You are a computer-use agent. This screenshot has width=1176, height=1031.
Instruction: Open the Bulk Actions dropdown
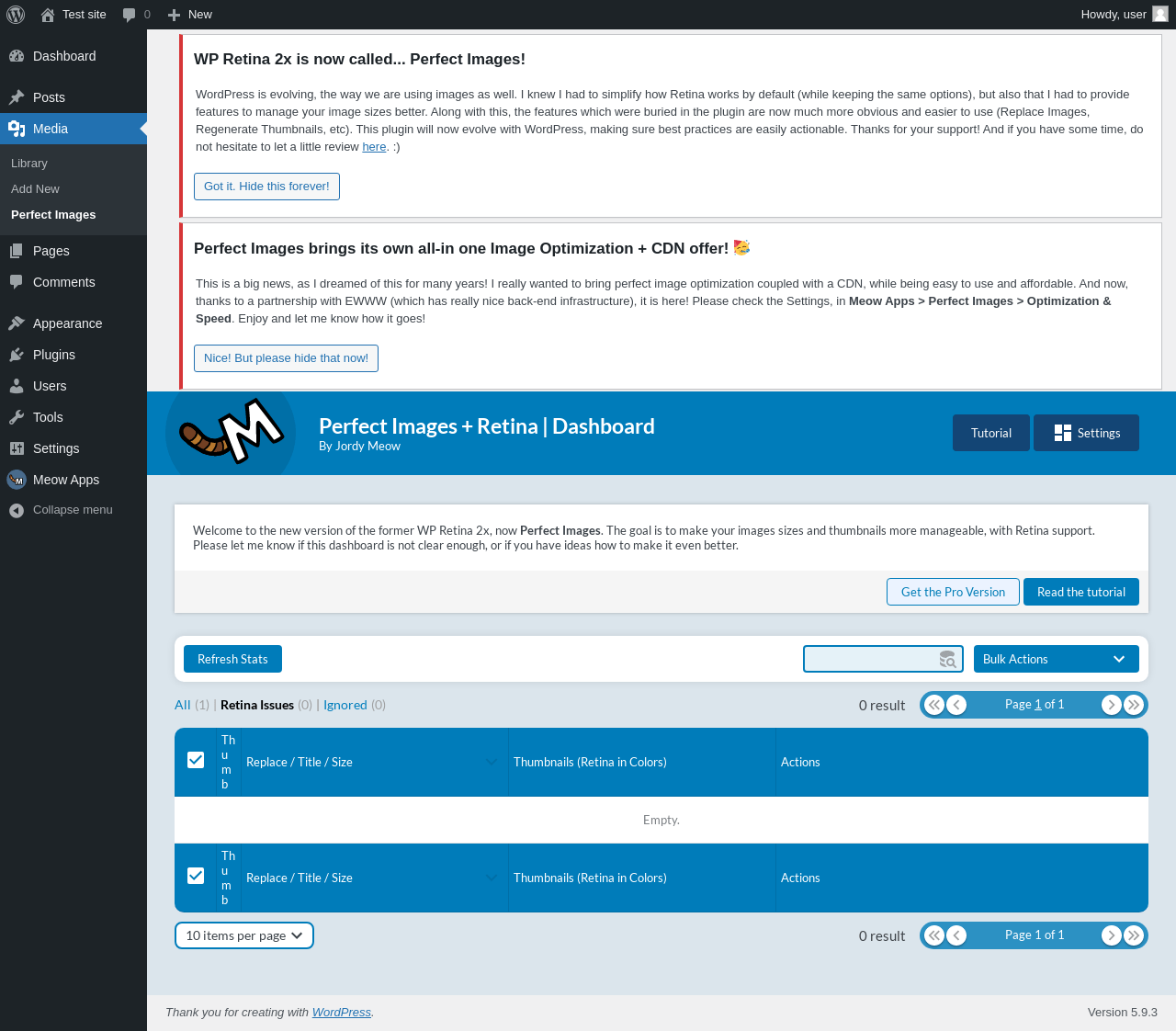pos(1057,659)
